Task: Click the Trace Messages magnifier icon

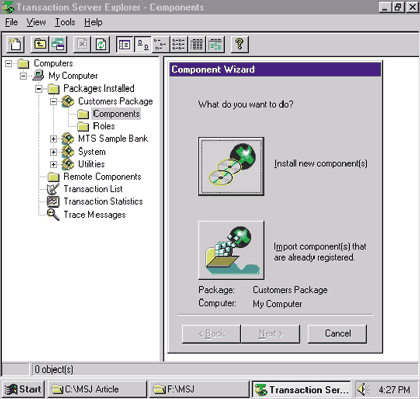Action: (x=53, y=214)
